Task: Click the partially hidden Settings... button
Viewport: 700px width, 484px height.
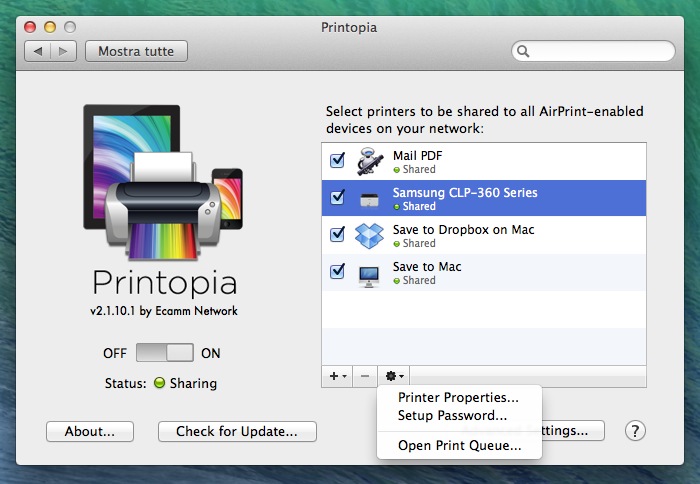Action: tap(573, 430)
